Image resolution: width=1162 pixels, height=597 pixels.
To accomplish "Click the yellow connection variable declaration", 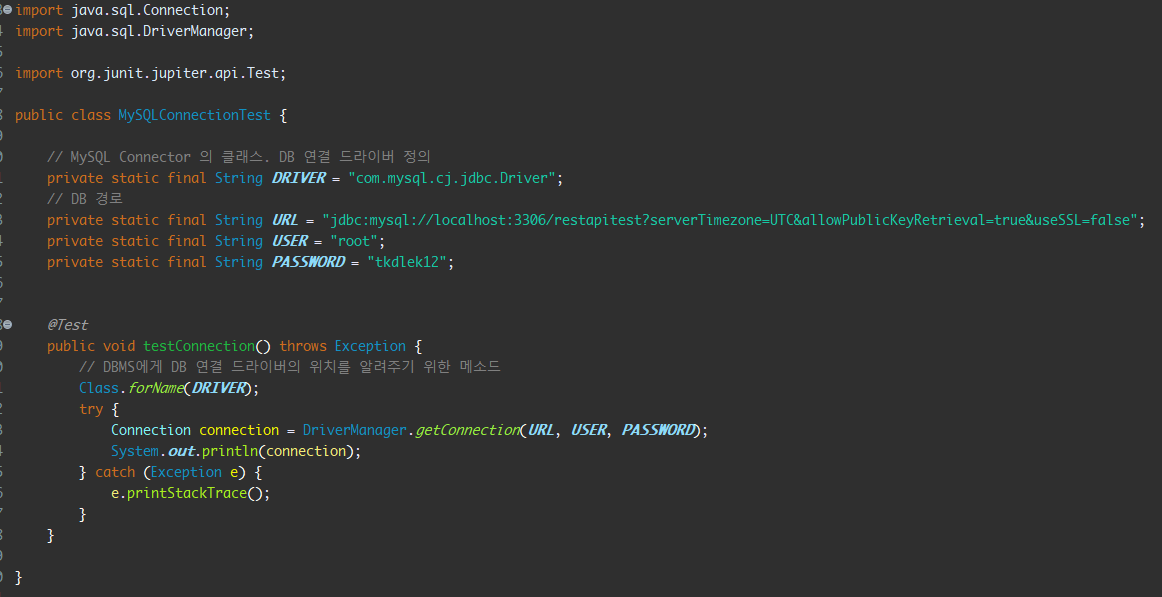I will [x=239, y=430].
